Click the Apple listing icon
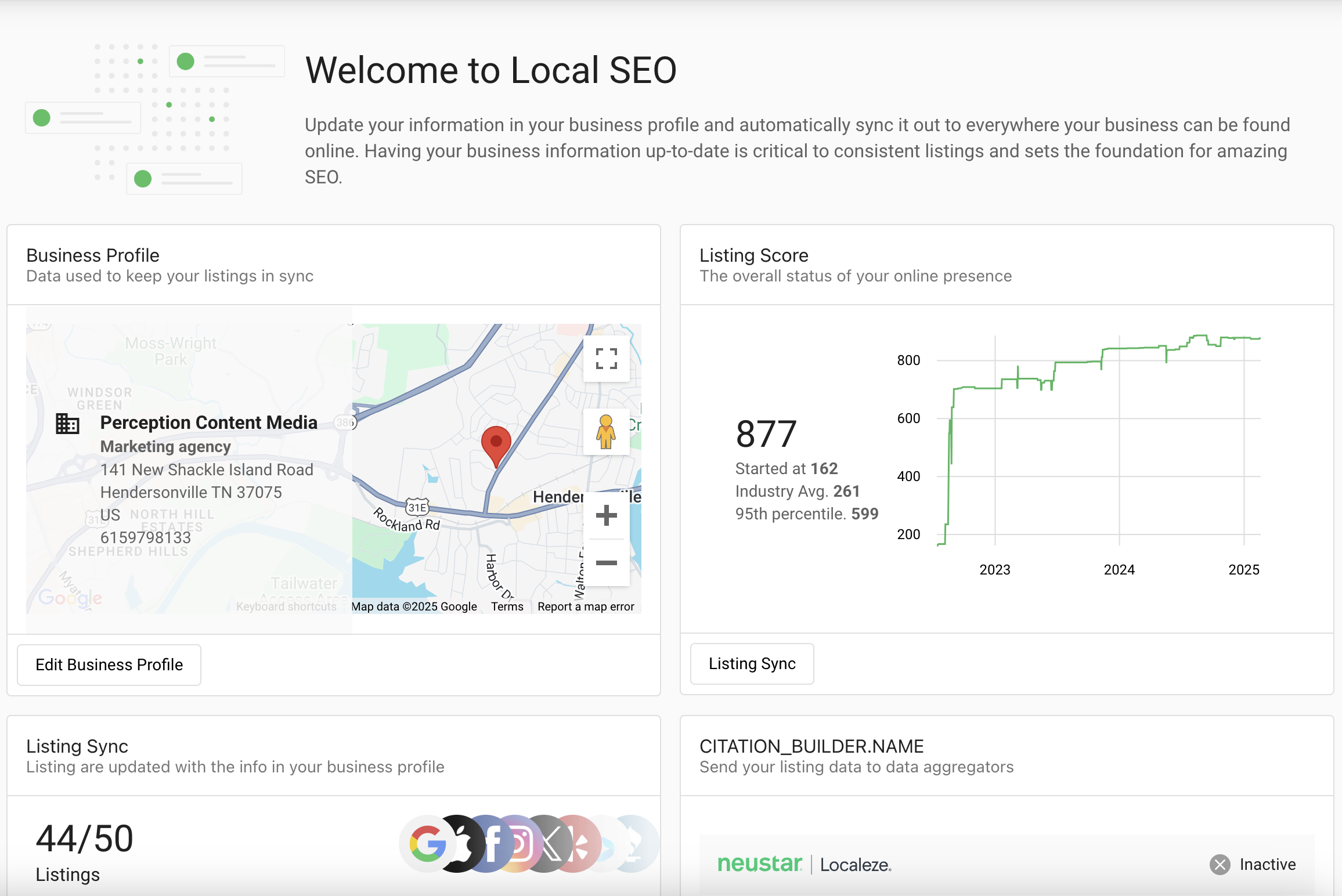The image size is (1342, 896). click(x=463, y=844)
